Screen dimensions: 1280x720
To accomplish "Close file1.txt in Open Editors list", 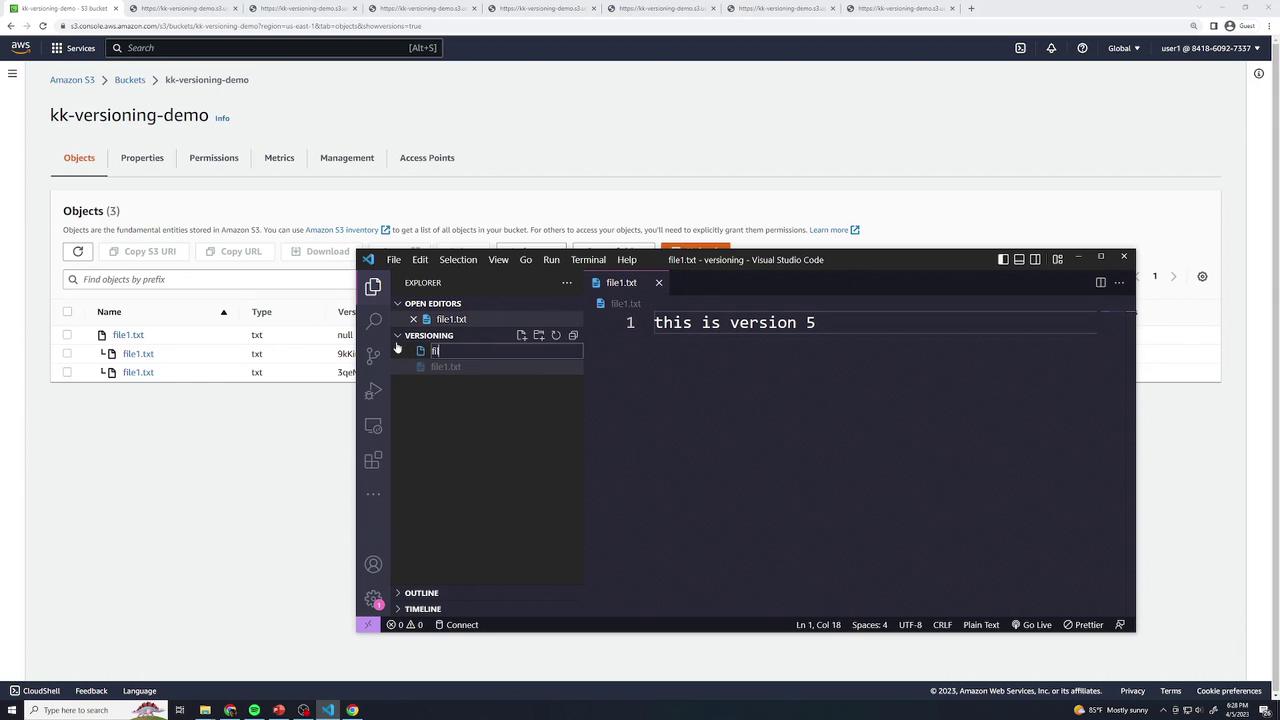I will pyautogui.click(x=414, y=319).
